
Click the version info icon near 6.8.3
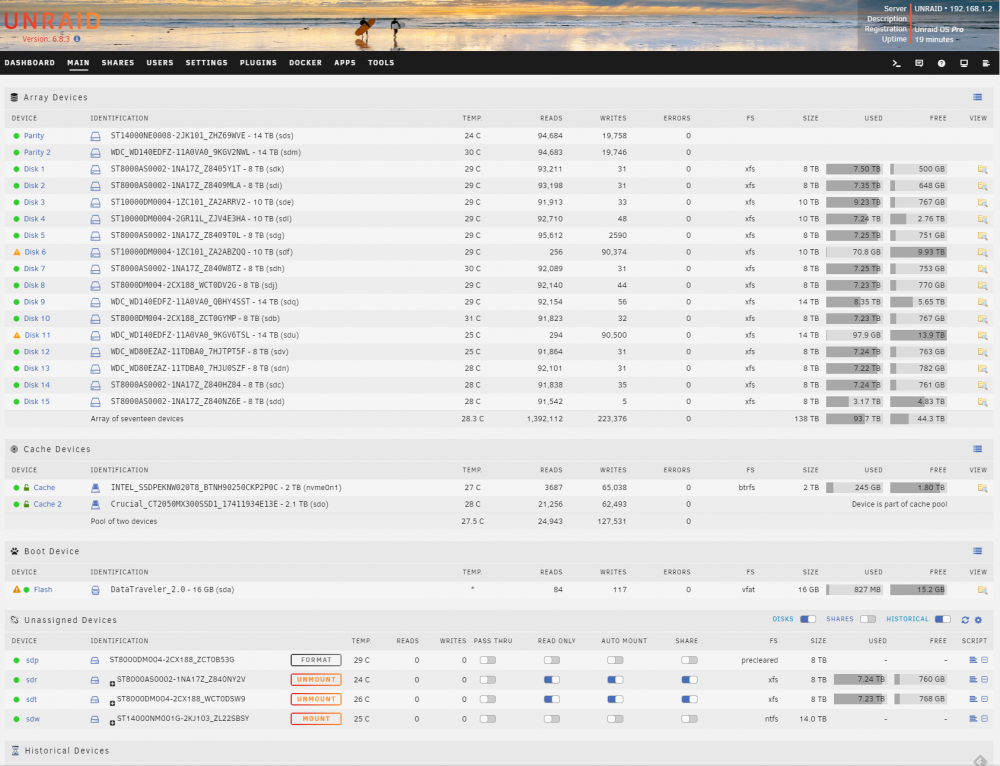(77, 39)
